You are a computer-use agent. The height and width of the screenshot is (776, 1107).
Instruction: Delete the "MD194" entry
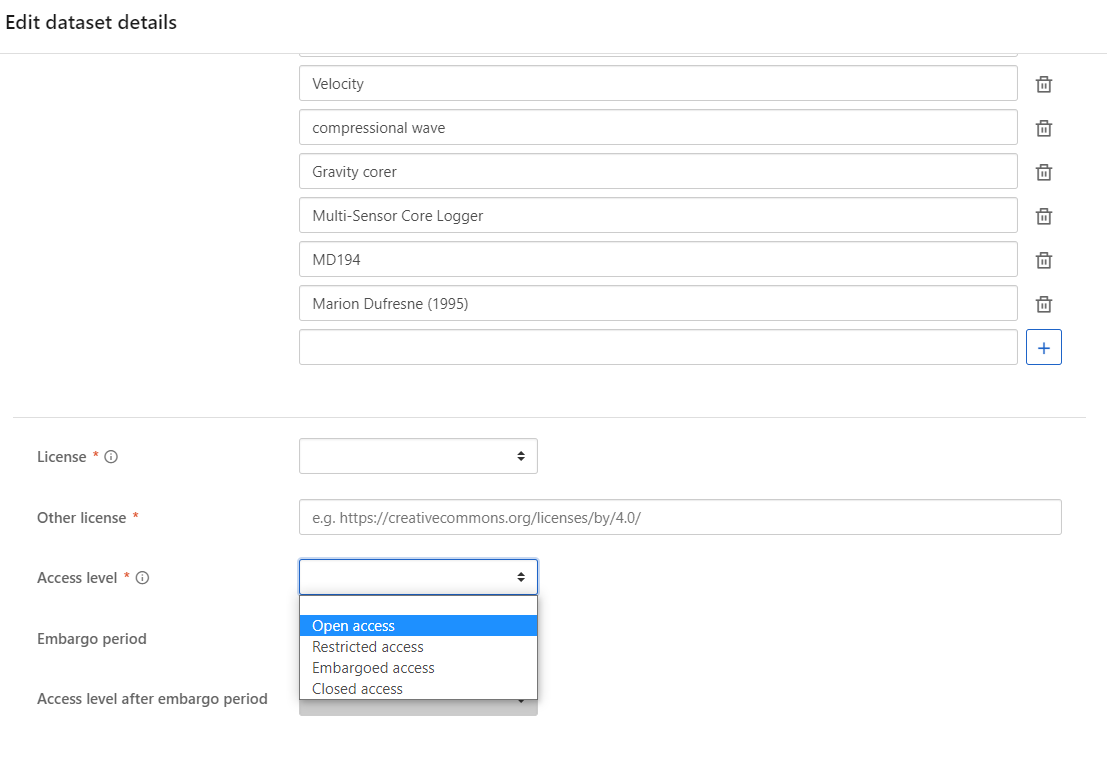pyautogui.click(x=1043, y=259)
